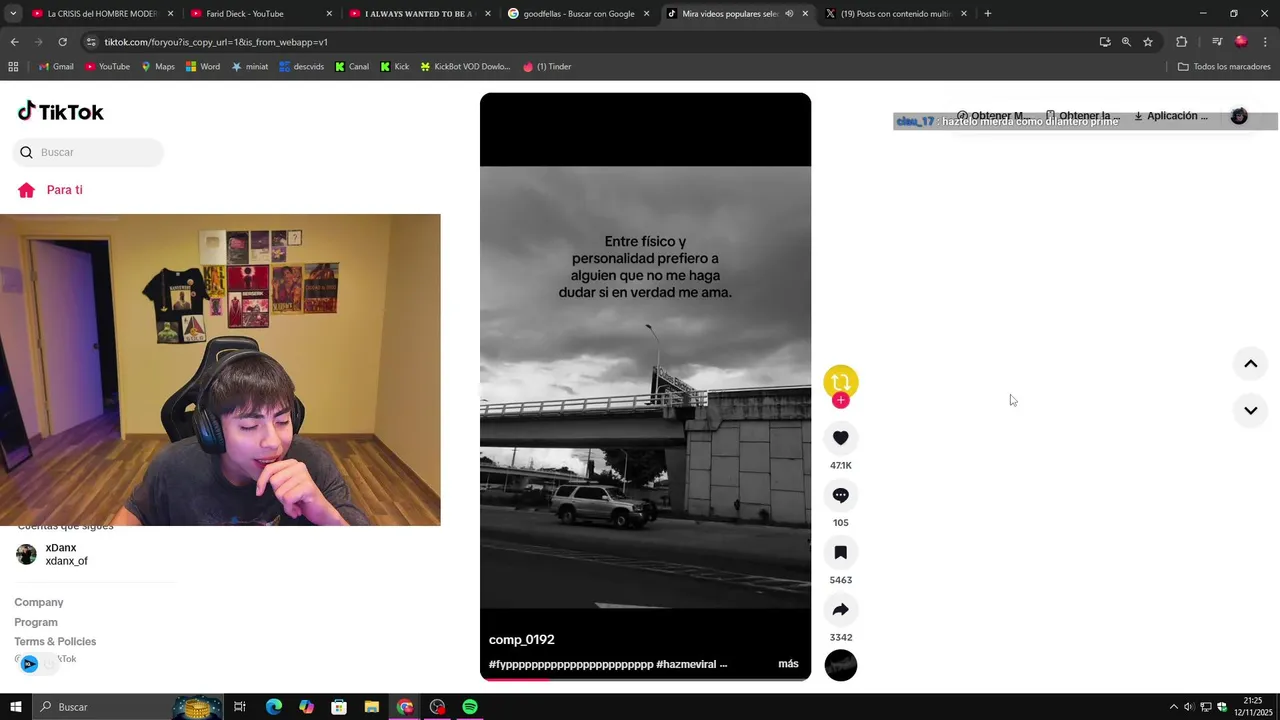The image size is (1280, 720).
Task: Switch to La CRISIS del HOMBRE tab
Action: 102,14
